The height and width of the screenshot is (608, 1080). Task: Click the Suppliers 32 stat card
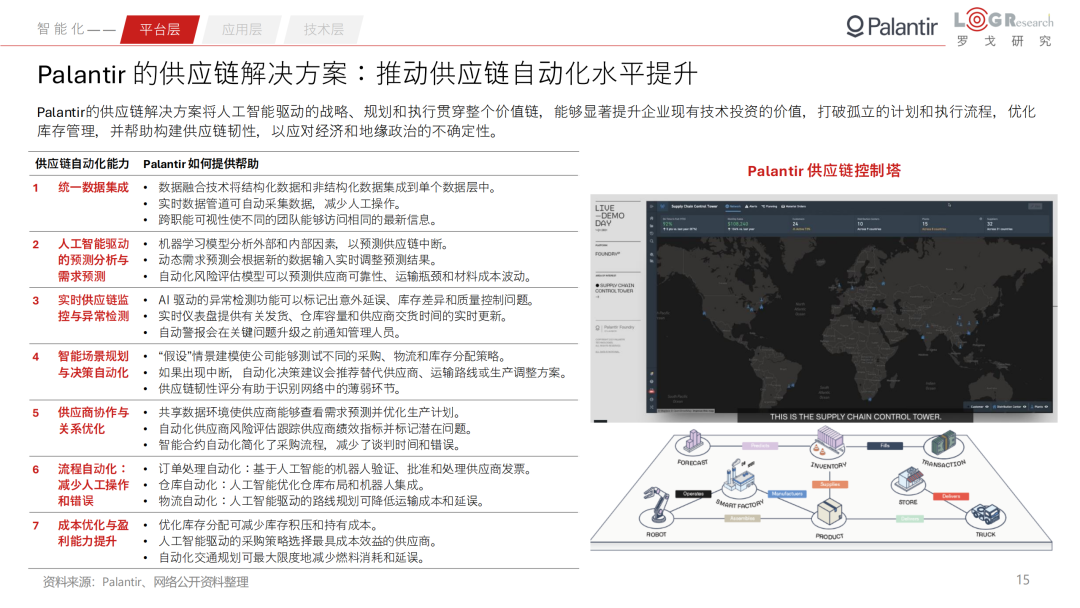click(x=1017, y=224)
